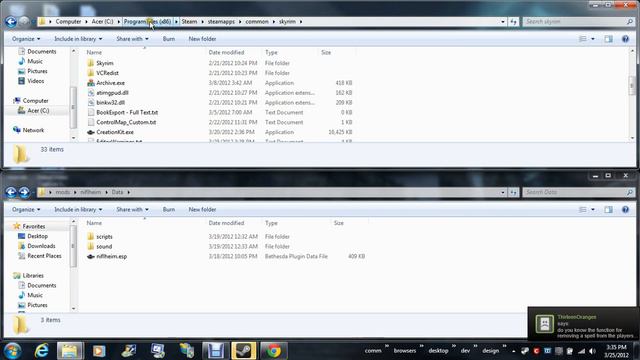Image resolution: width=640 pixels, height=360 pixels.
Task: Open Steam from taskbar
Action: 244,351
